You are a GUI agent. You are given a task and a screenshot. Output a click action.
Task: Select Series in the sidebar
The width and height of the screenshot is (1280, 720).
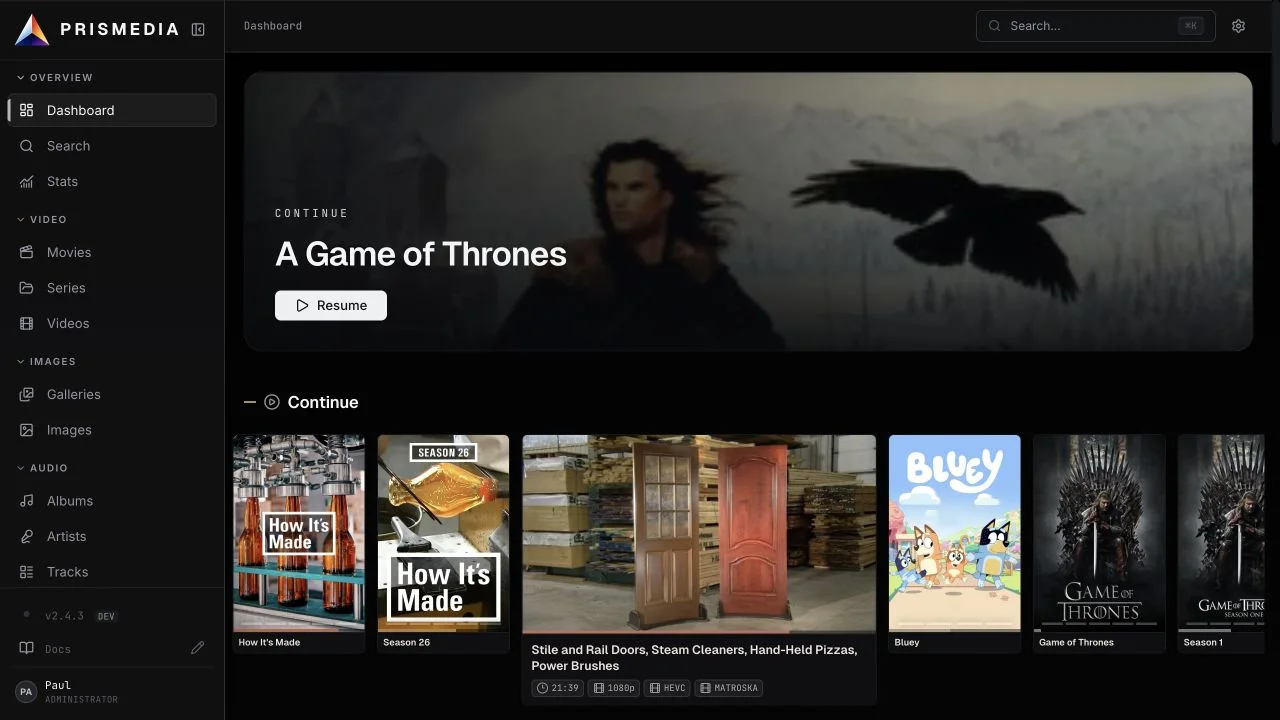pos(112,288)
